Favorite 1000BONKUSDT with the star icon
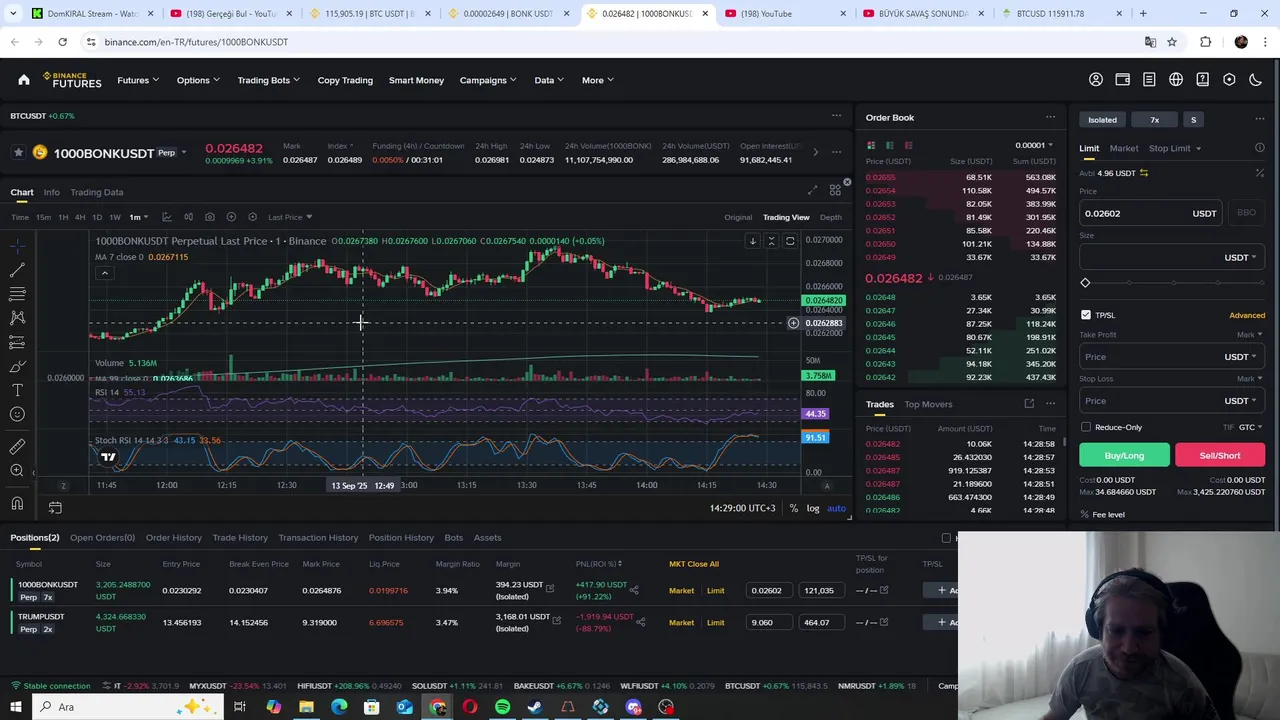1280x720 pixels. (x=18, y=152)
